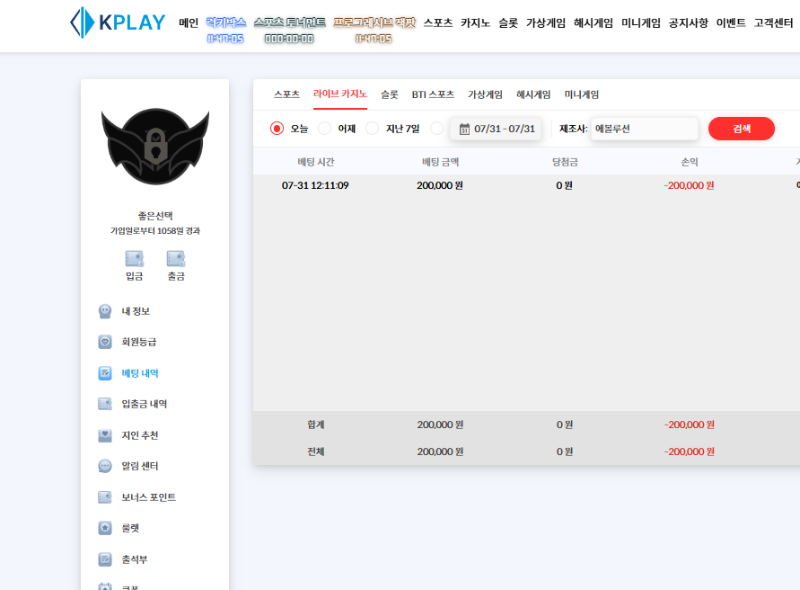Open 입출금 내역 sidebar link
Screen dimensions: 800x590
pyautogui.click(x=144, y=404)
